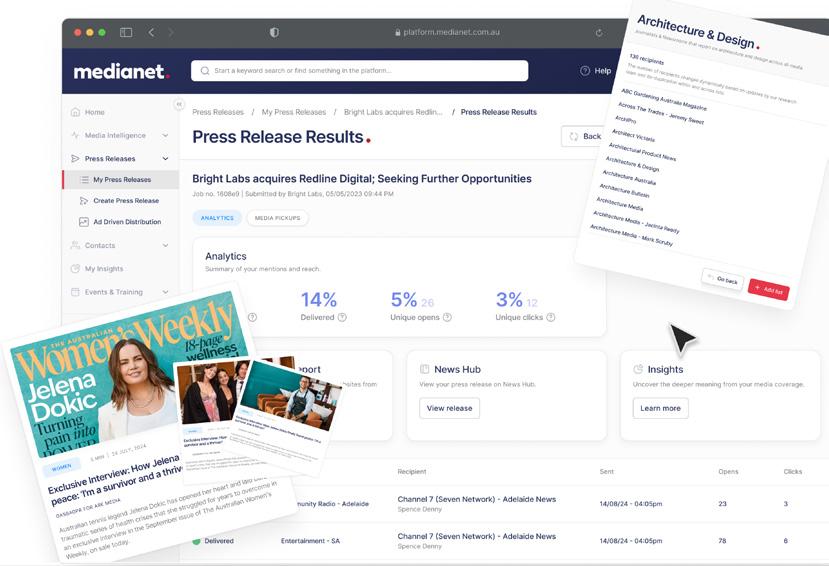Open My Press Releases
829x566 pixels.
click(122, 180)
